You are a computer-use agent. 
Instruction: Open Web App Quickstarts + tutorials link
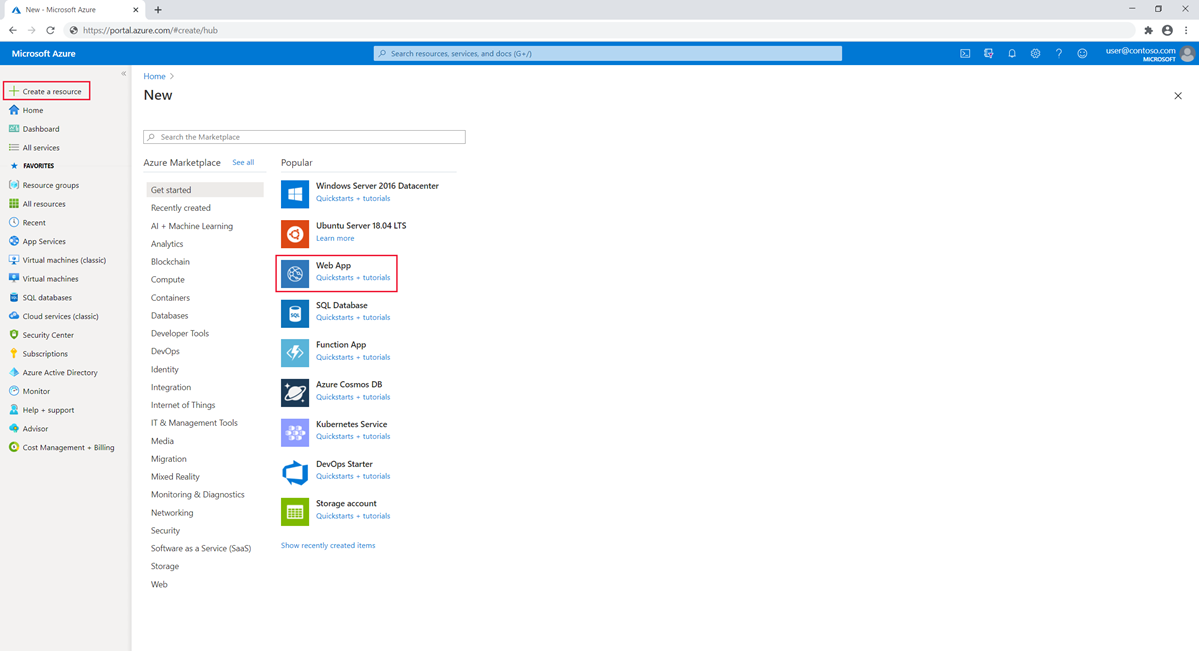tap(353, 278)
